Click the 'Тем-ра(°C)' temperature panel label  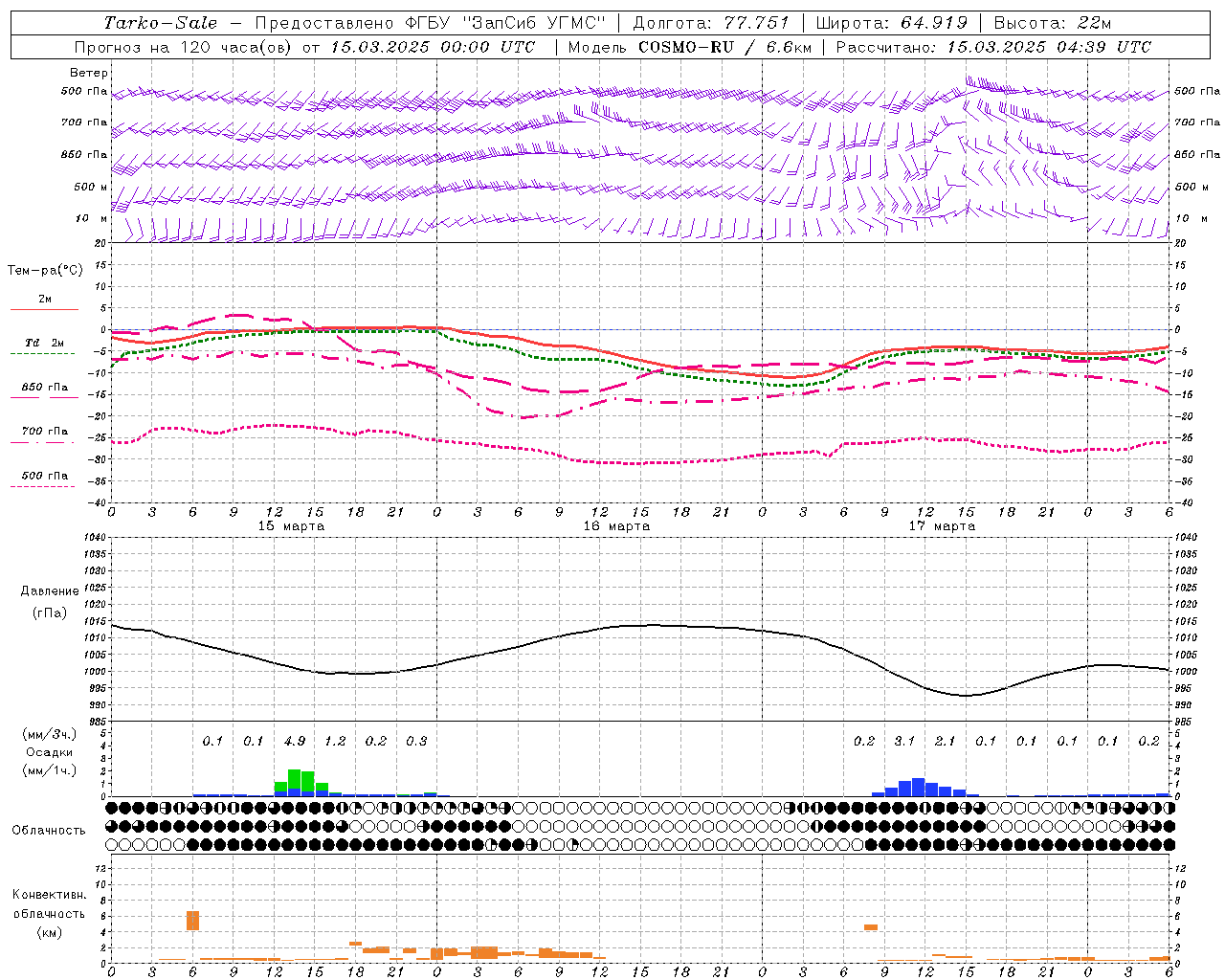tap(45, 271)
